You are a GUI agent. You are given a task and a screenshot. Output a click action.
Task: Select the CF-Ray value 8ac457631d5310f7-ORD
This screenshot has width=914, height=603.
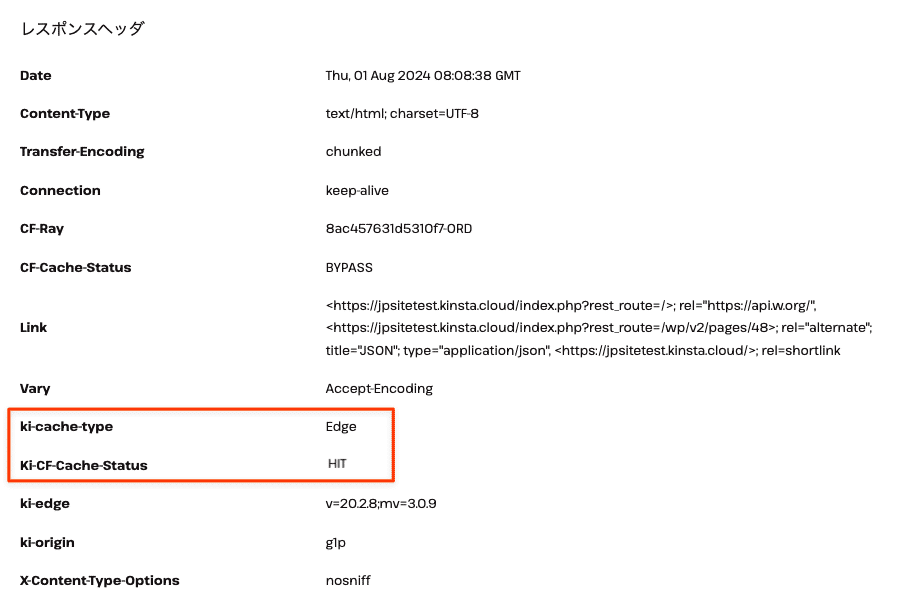coord(399,229)
